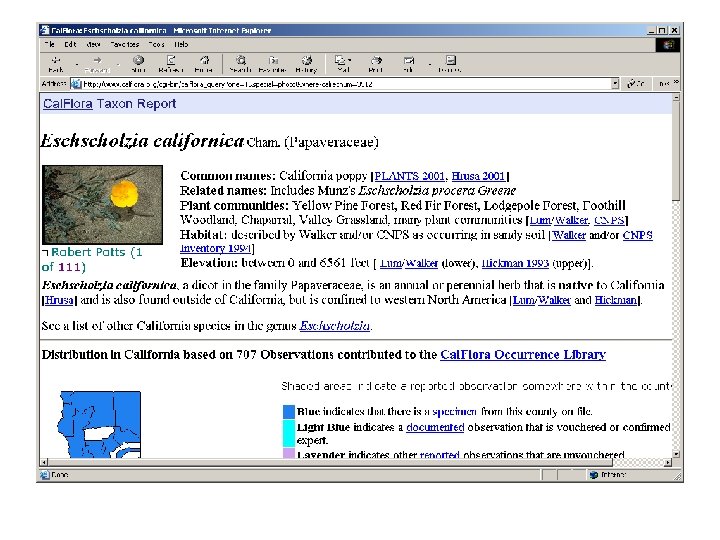Image resolution: width=720 pixels, height=540 pixels.
Task: Open the Forward button history dropdown arrow
Action: pyautogui.click(x=118, y=64)
